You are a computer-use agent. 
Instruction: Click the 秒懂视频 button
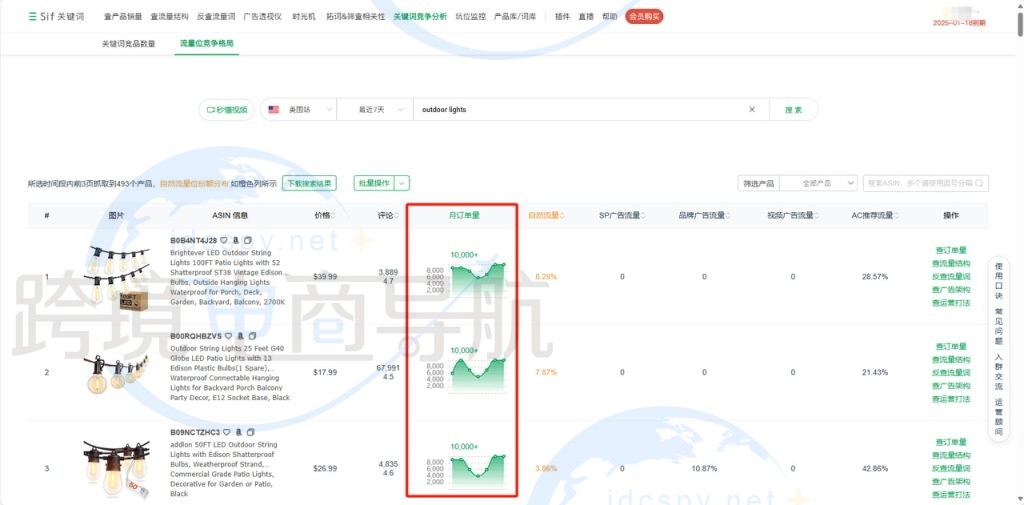(x=227, y=110)
